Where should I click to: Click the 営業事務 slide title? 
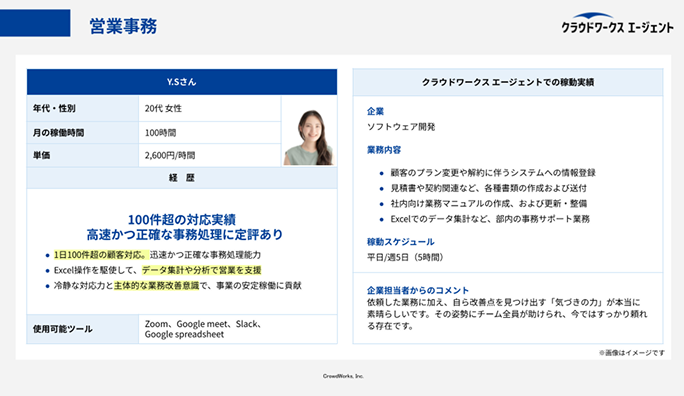click(123, 26)
